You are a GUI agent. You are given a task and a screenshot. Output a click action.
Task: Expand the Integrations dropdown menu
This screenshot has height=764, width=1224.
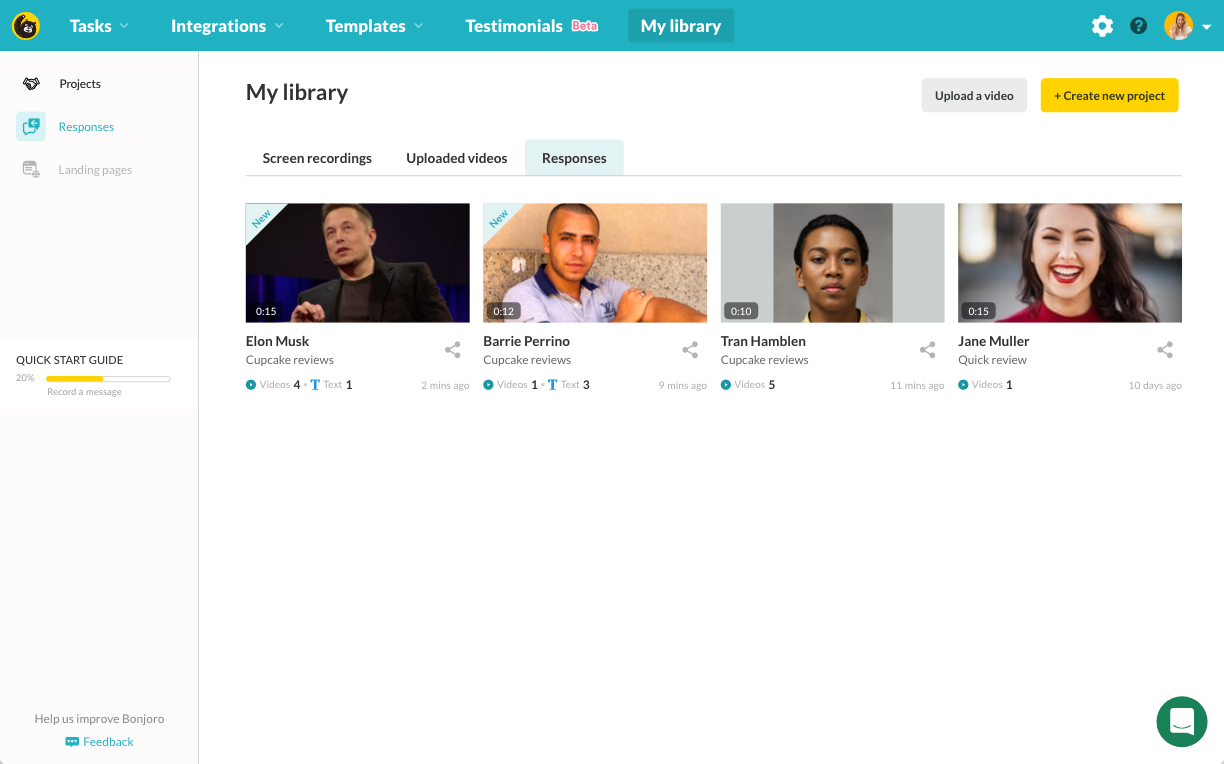[227, 26]
